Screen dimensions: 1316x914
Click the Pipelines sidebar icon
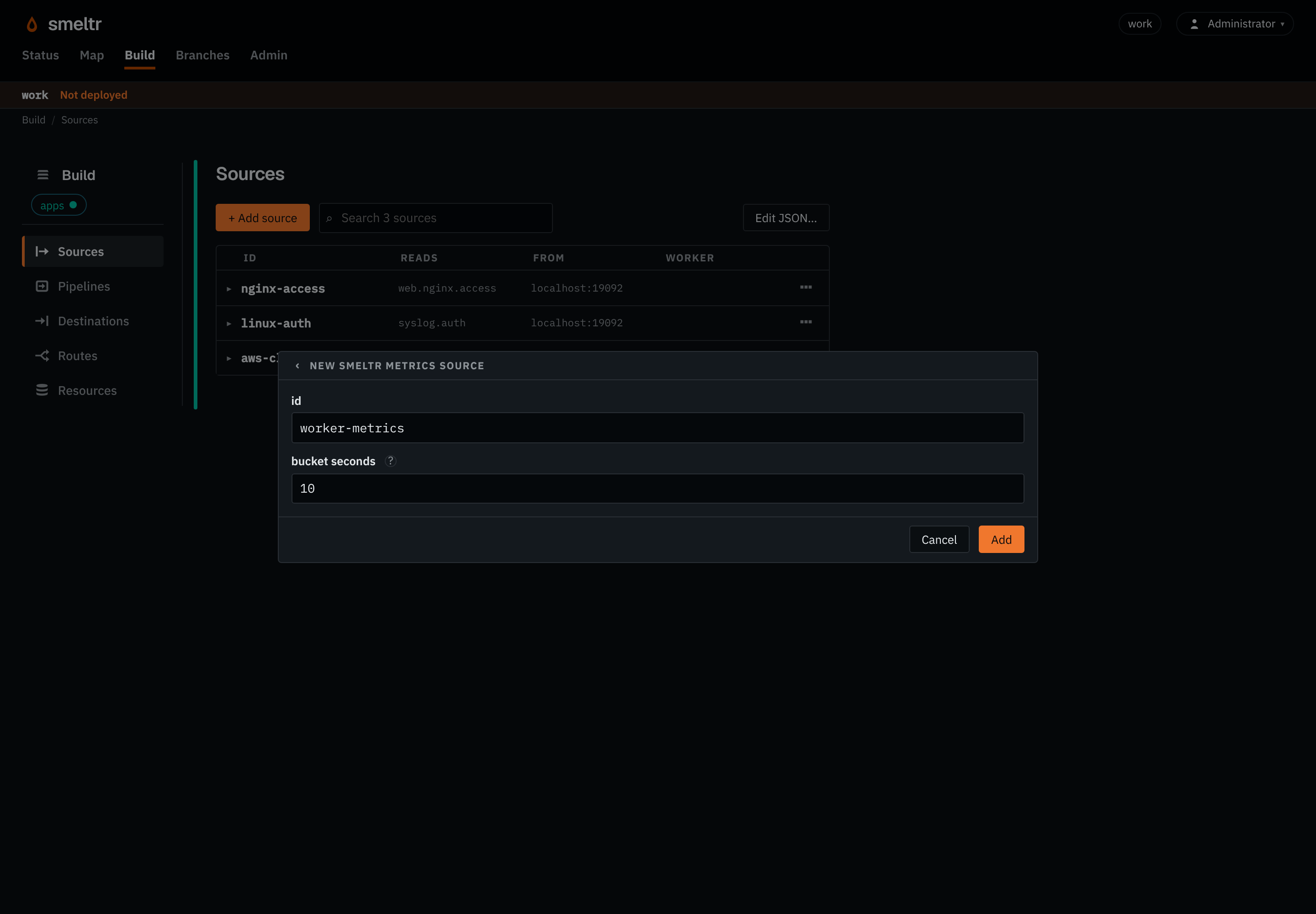[42, 287]
